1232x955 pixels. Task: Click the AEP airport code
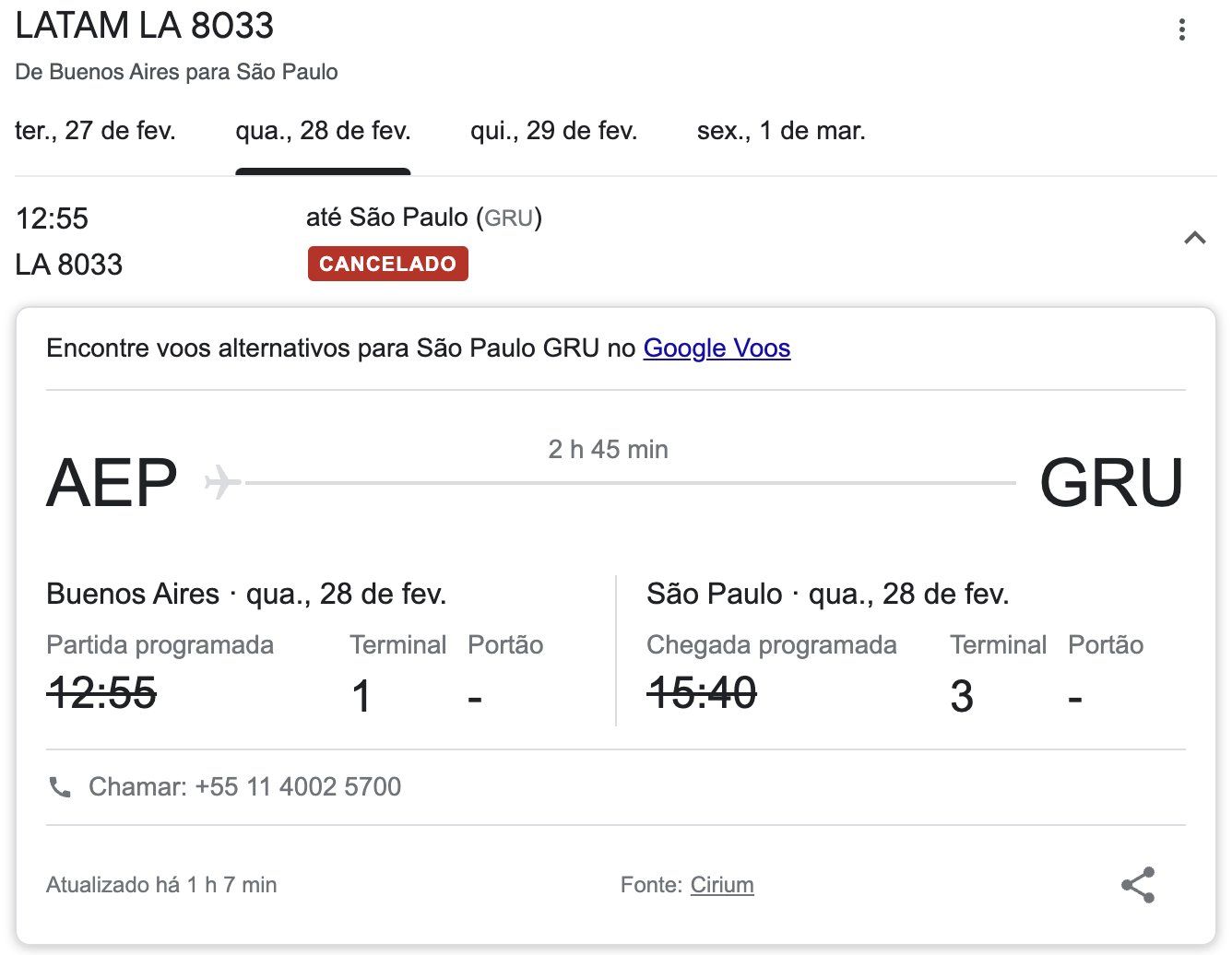(x=112, y=483)
